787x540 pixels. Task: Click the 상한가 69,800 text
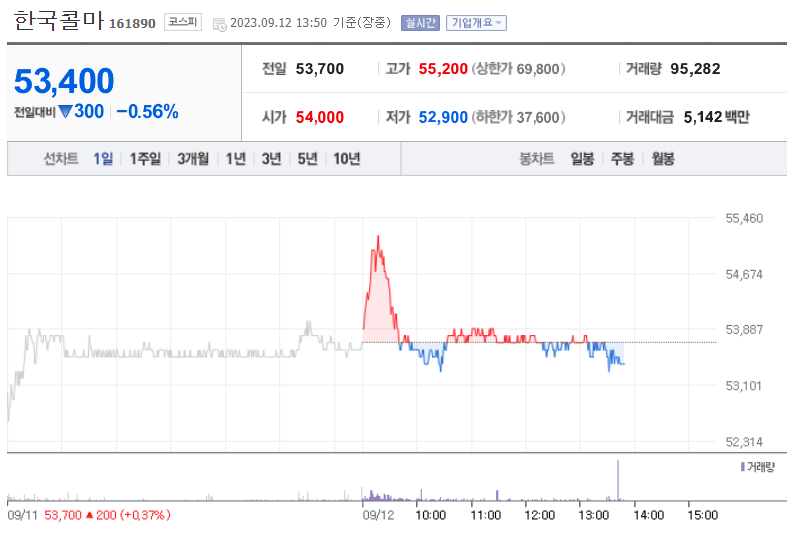pos(518,69)
